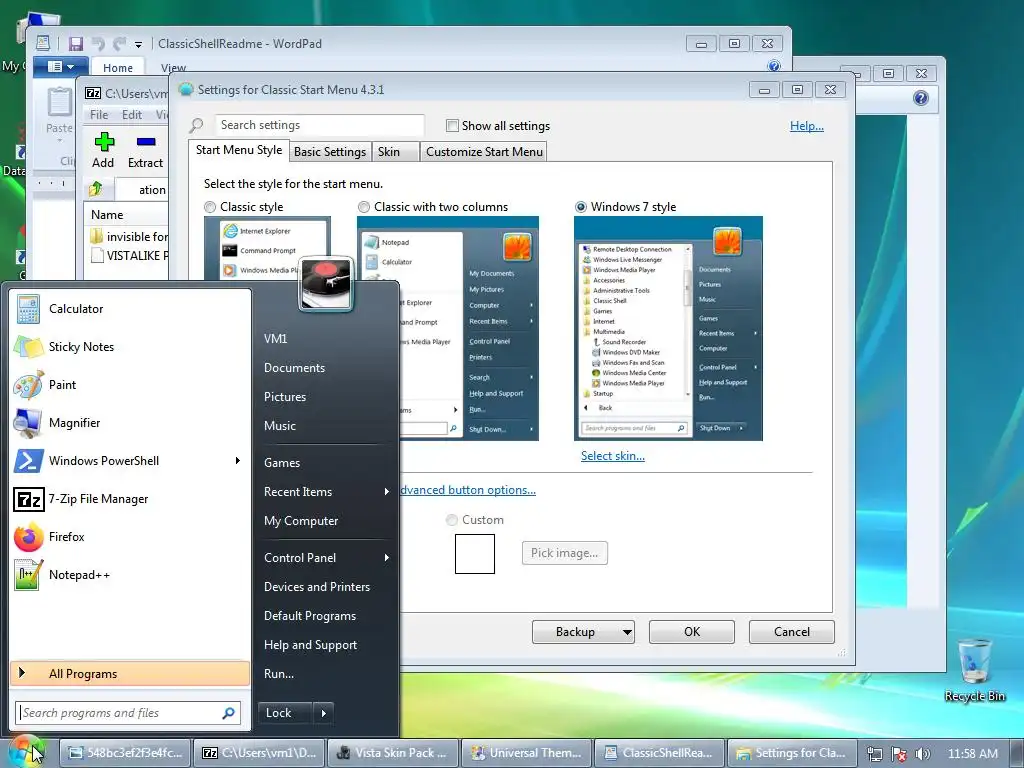Viewport: 1024px width, 768px height.
Task: Click the Recycle Bin desktop icon
Action: point(974,670)
